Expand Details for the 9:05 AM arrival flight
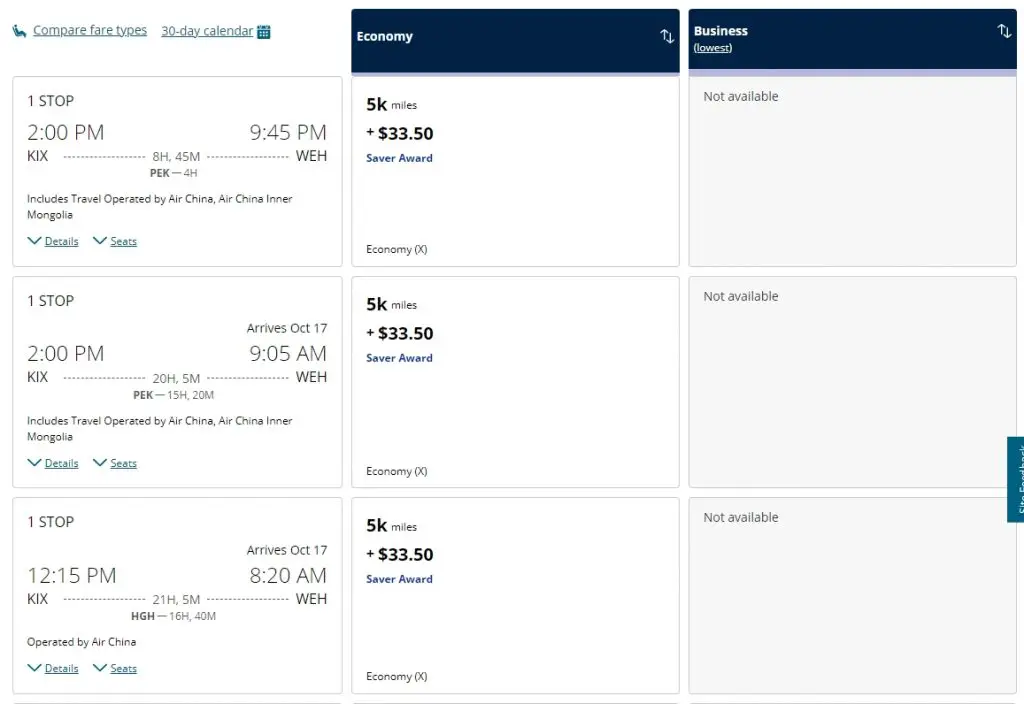This screenshot has width=1024, height=704. click(54, 463)
